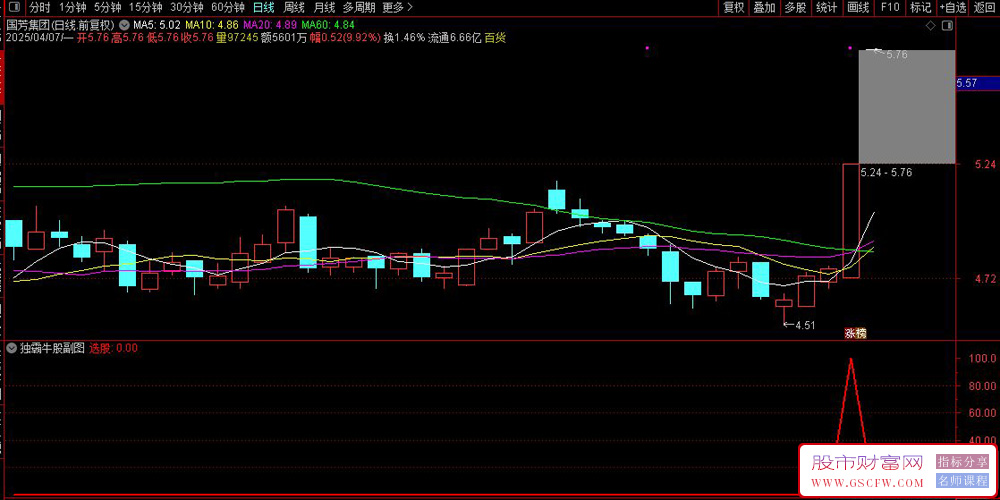Add stock via +自选 button
This screenshot has width=1000, height=500.
point(953,8)
